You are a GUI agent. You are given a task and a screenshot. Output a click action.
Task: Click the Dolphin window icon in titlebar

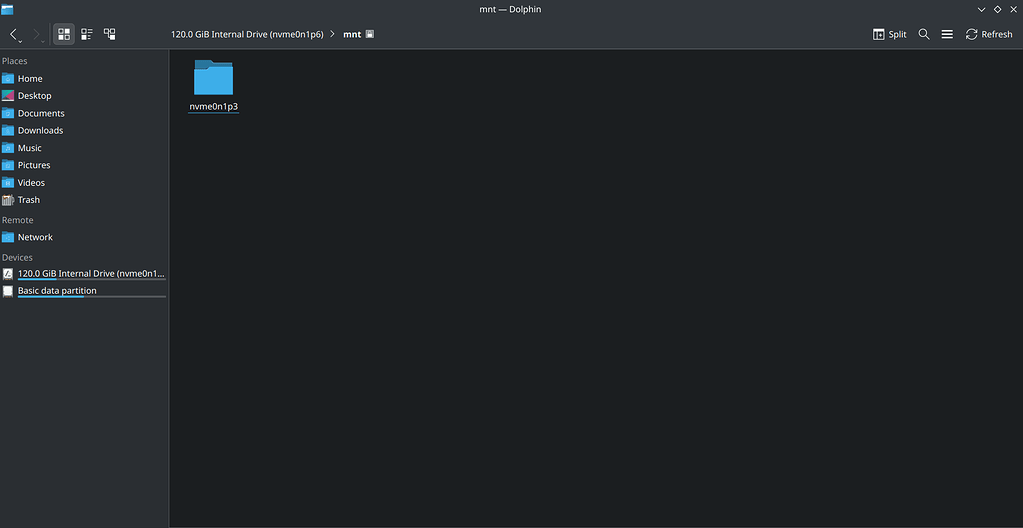(7, 9)
